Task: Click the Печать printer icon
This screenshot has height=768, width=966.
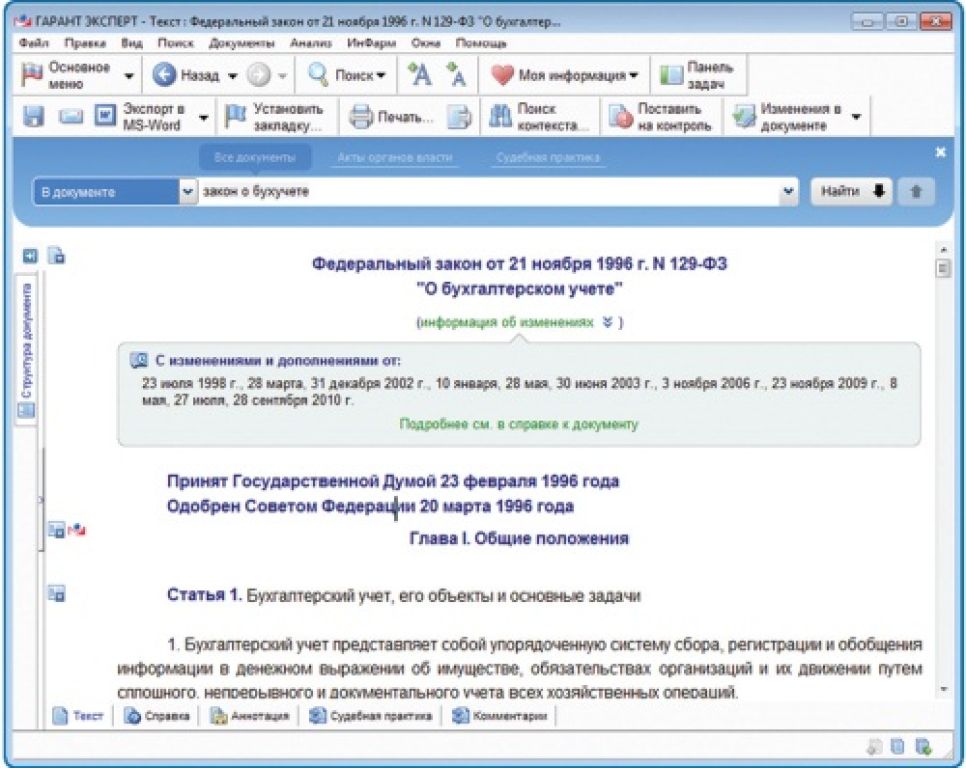Action: pyautogui.click(x=361, y=117)
